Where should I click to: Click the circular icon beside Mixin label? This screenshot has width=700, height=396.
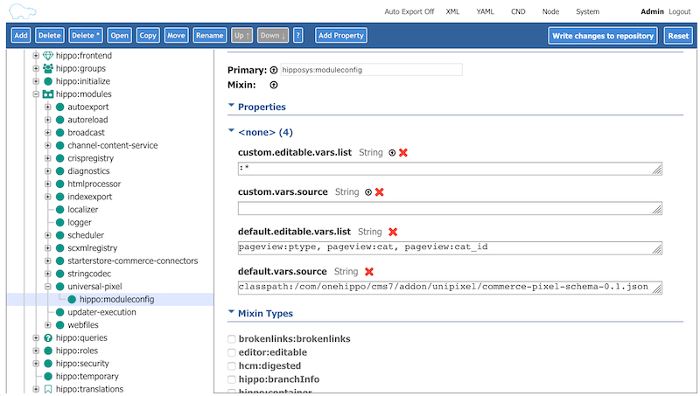tap(274, 85)
